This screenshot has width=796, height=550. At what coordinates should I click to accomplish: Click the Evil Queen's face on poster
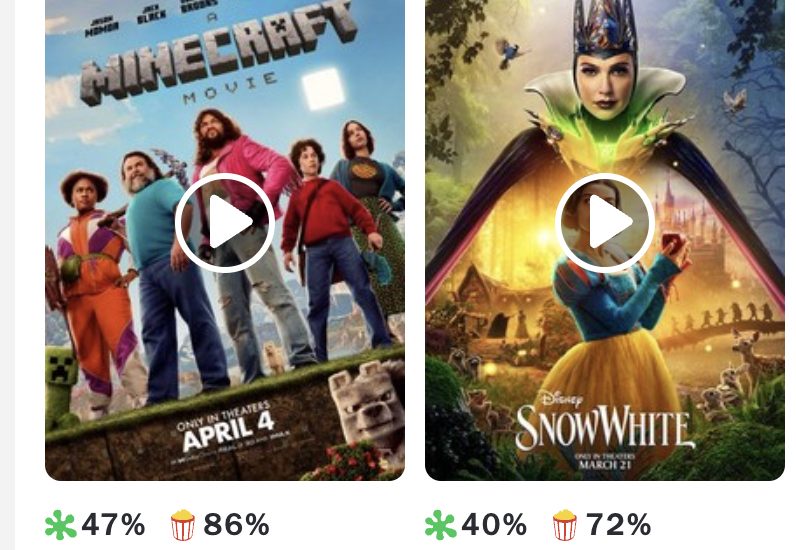[604, 85]
